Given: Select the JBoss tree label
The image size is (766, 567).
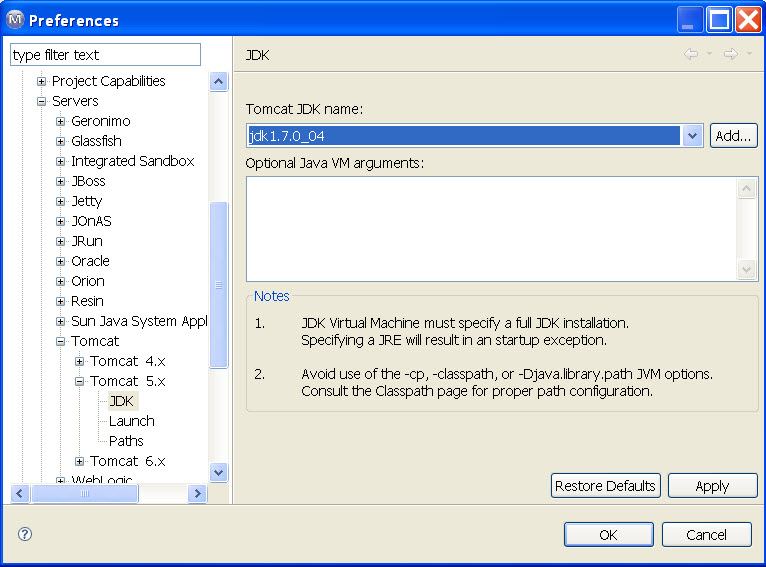Looking at the screenshot, I should [x=88, y=181].
